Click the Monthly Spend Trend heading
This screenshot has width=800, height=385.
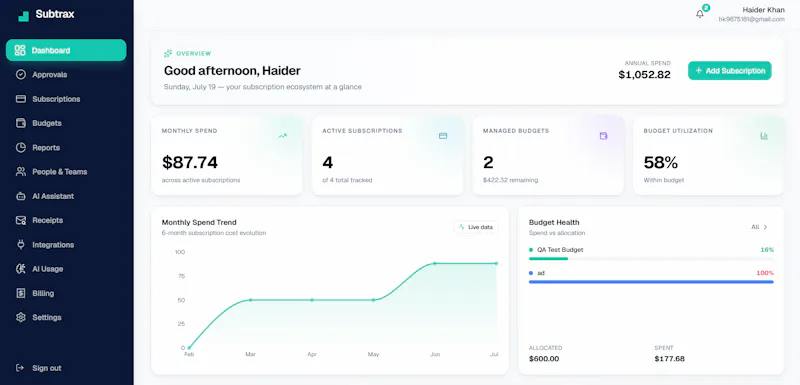(199, 222)
